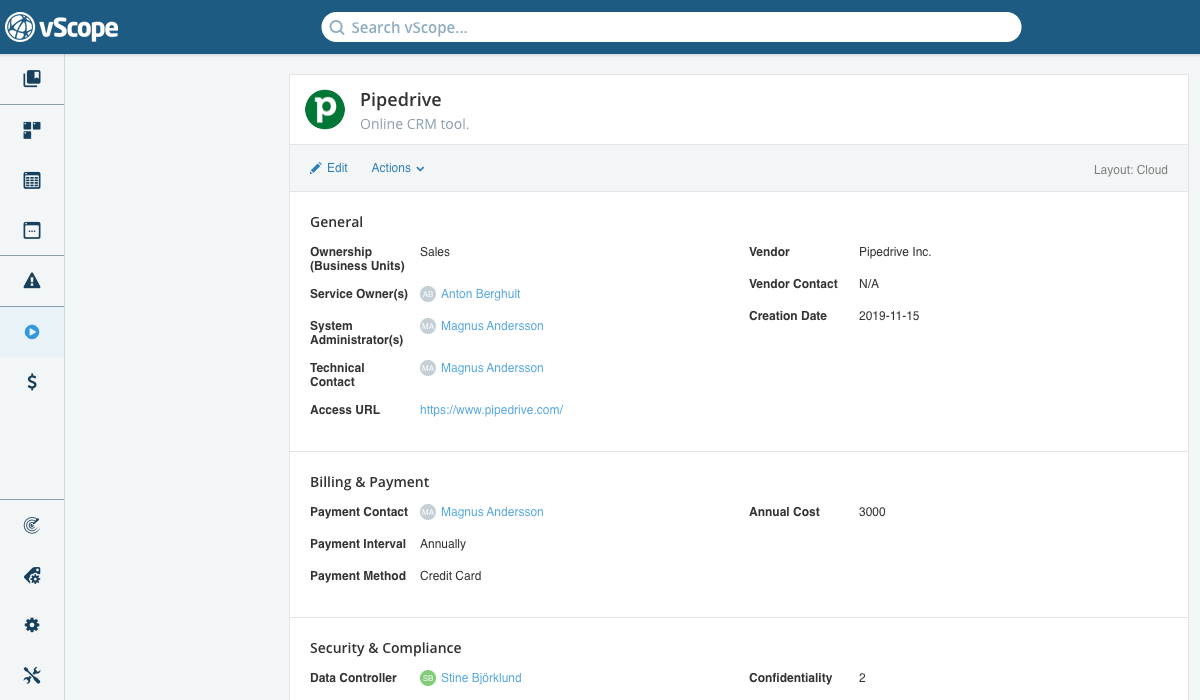Click the Security & Compliance heading
Viewport: 1200px width, 700px height.
(386, 648)
